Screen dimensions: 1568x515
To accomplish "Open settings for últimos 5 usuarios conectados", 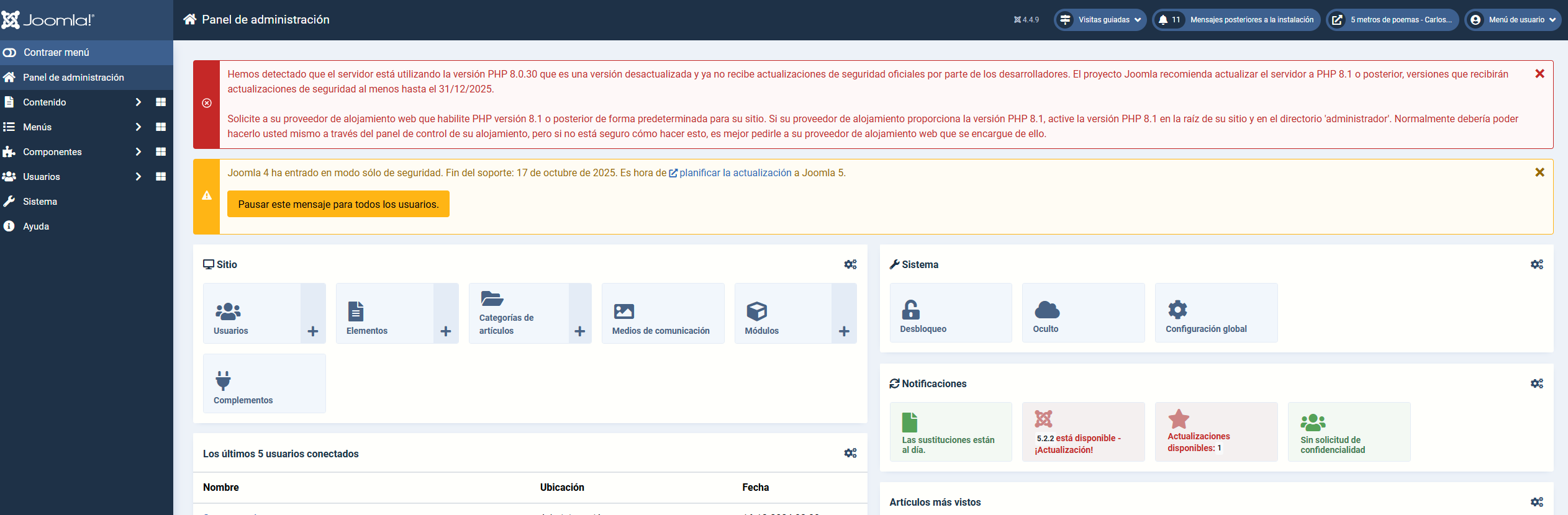I will [850, 453].
